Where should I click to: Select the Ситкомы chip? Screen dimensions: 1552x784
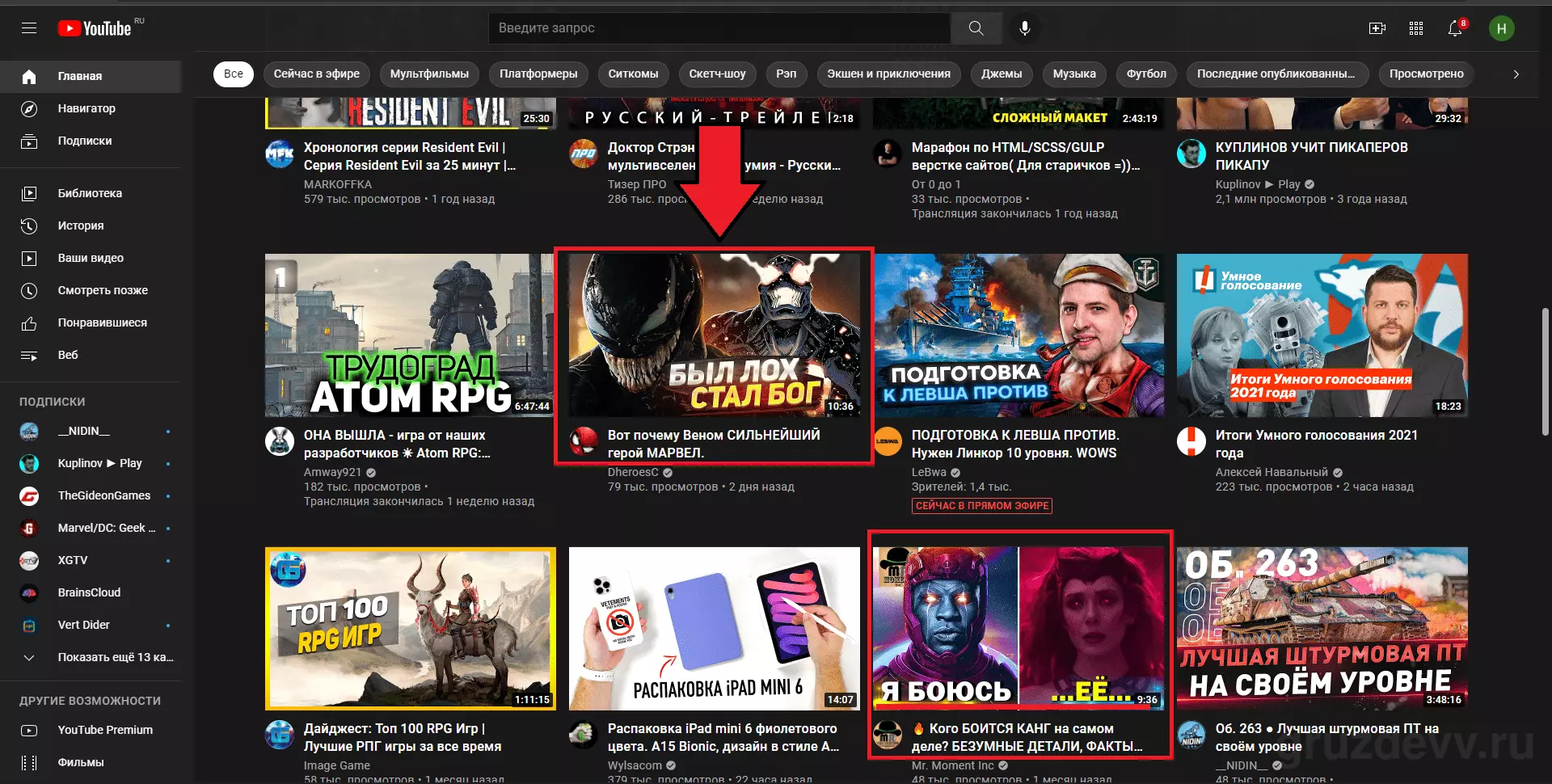pyautogui.click(x=633, y=74)
